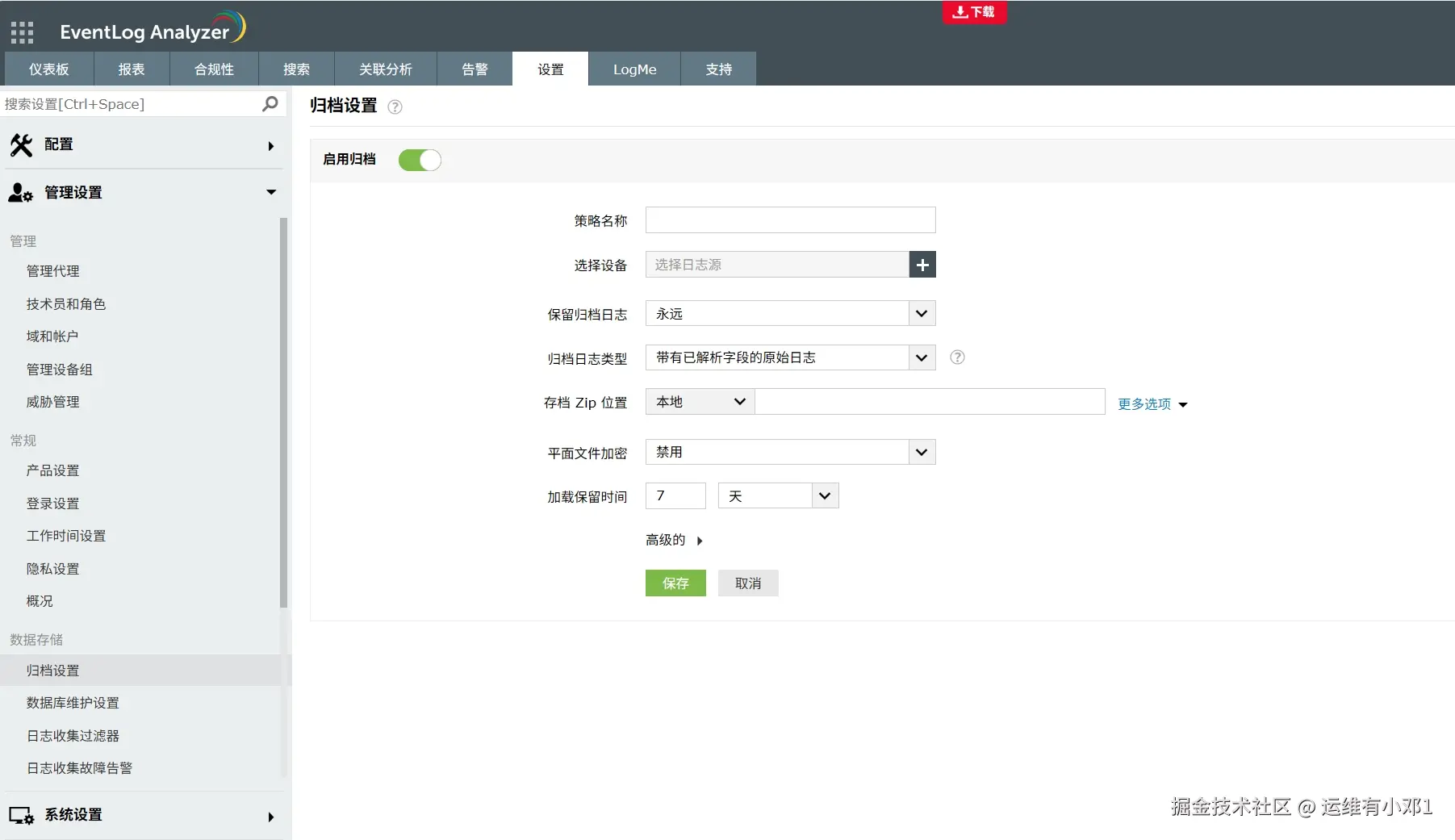Switch to the 支持 tab
Image resolution: width=1455 pixels, height=840 pixels.
point(718,69)
